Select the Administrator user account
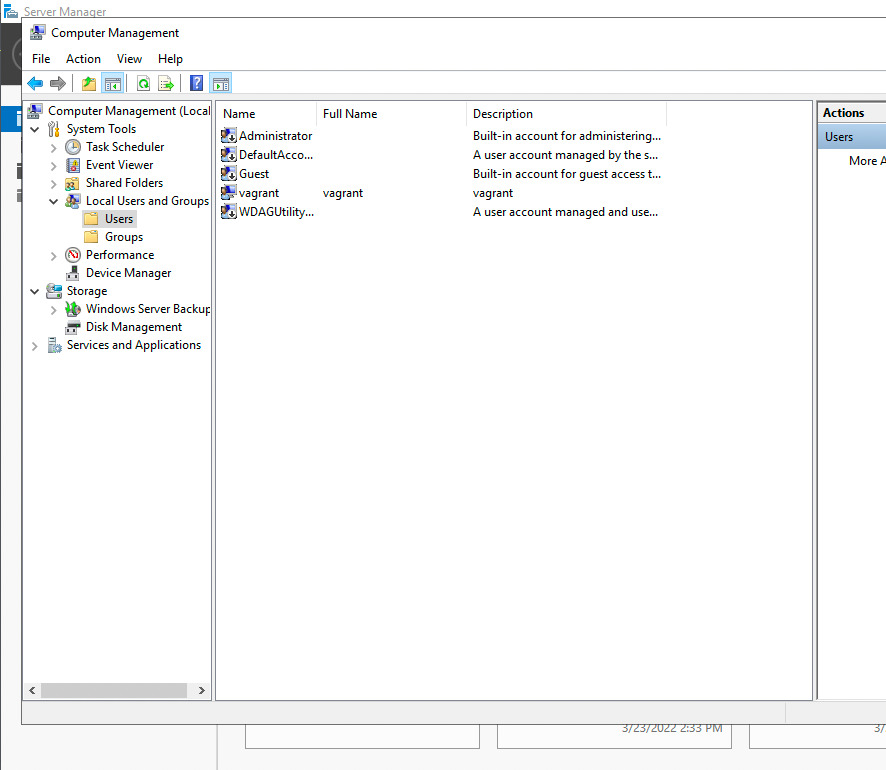886x770 pixels. click(275, 136)
